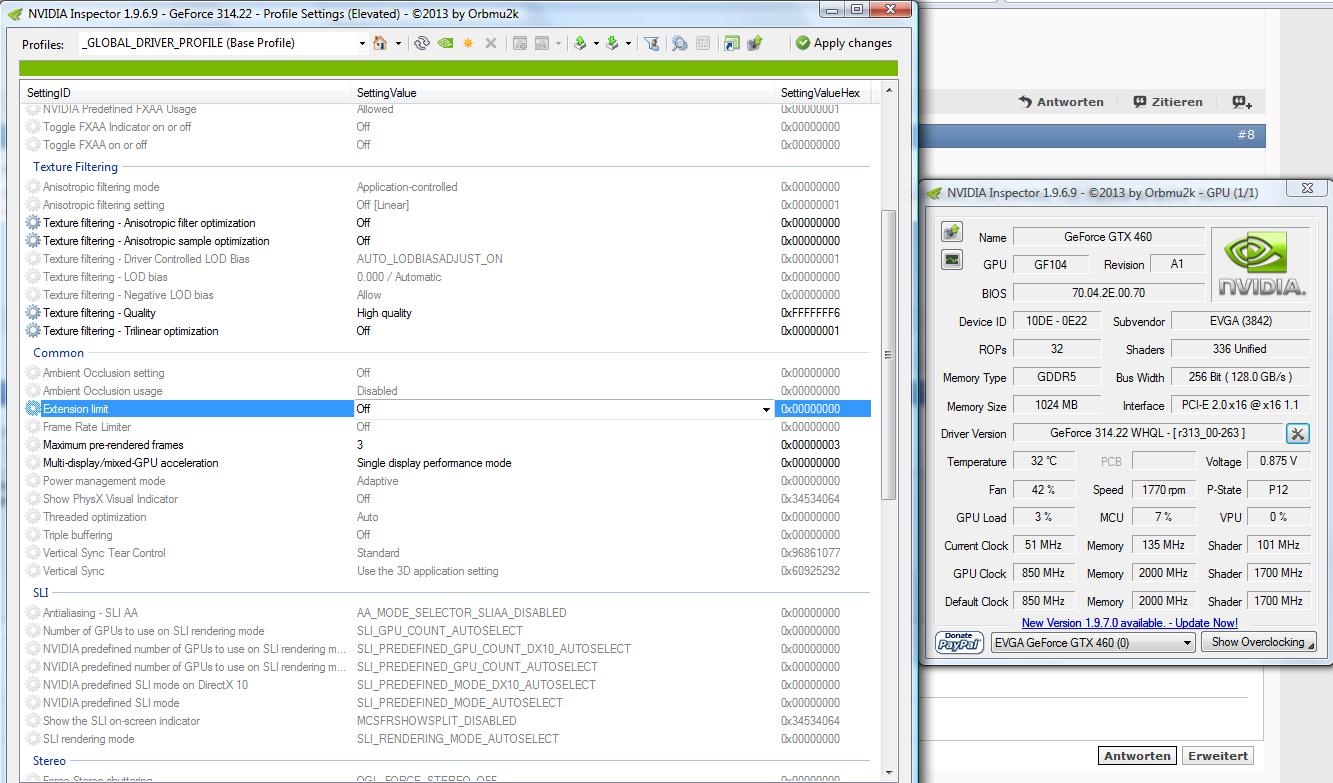Click the Texture filtering - LOD bias row

coord(447,277)
